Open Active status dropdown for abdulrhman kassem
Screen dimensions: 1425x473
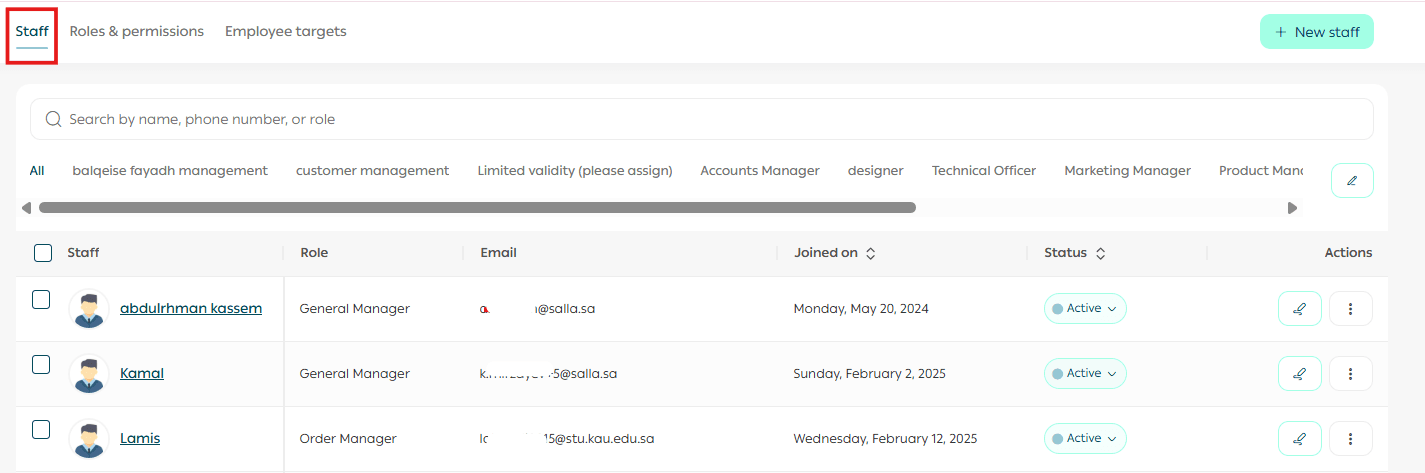click(1085, 309)
